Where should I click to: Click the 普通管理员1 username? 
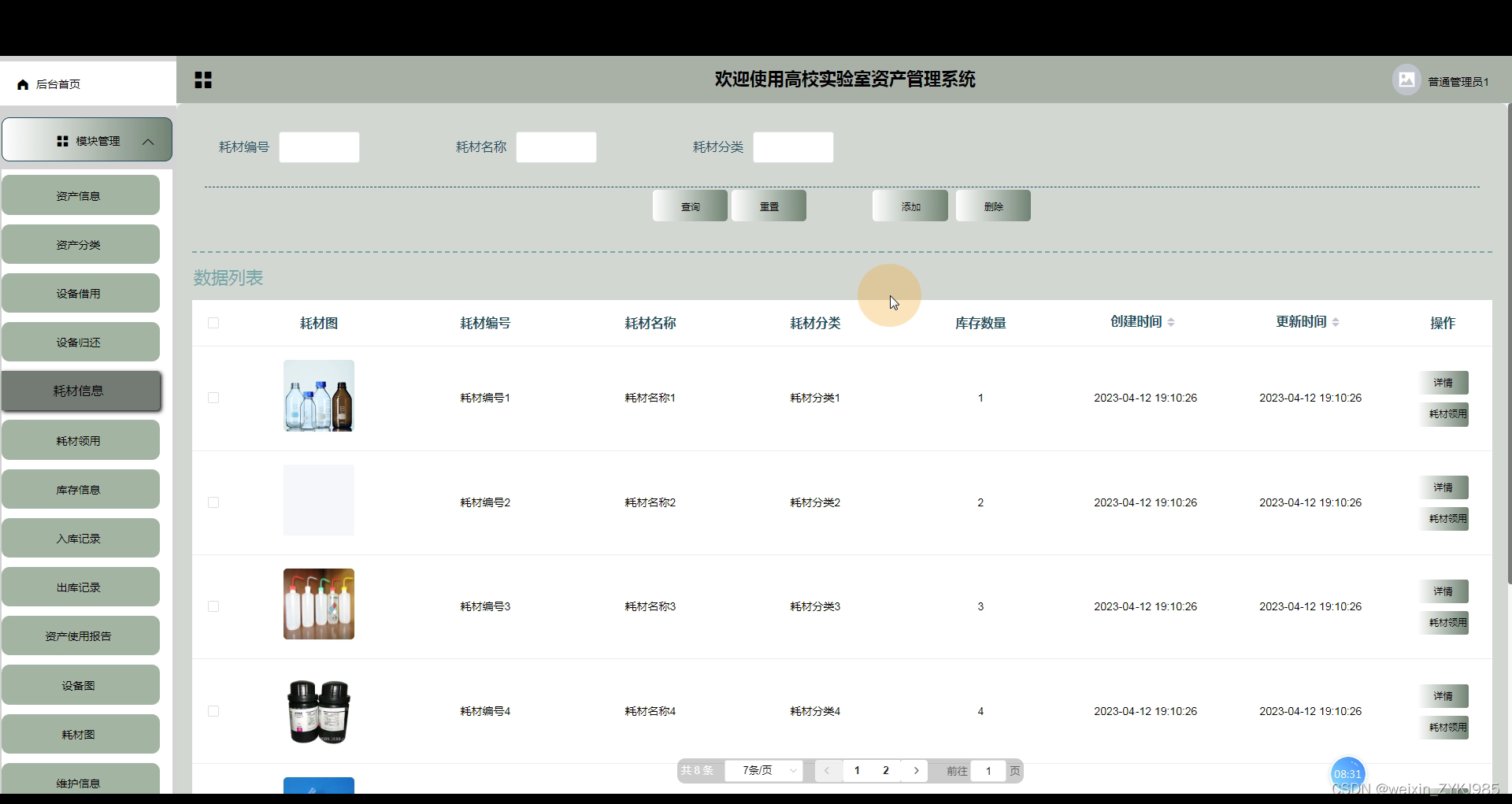(x=1458, y=82)
